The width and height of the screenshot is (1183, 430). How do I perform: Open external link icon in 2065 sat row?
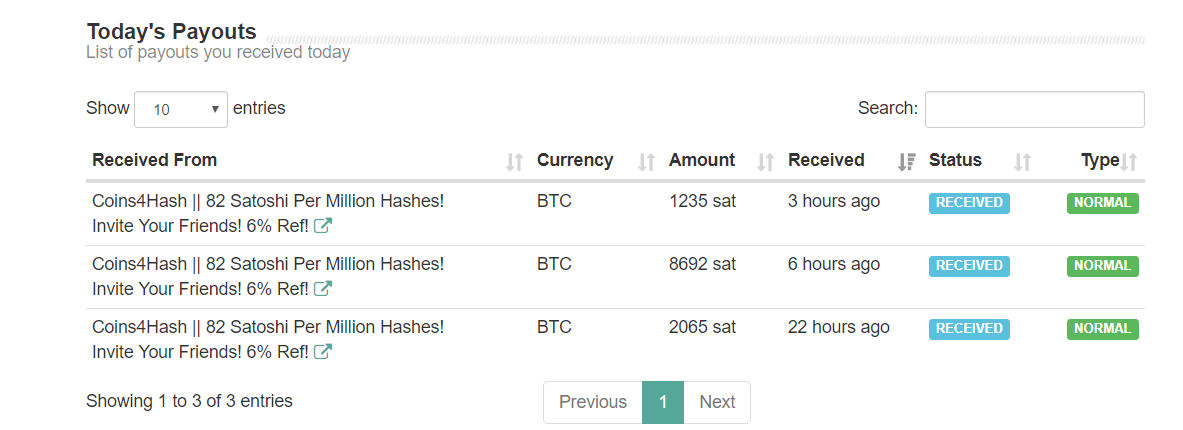(323, 352)
